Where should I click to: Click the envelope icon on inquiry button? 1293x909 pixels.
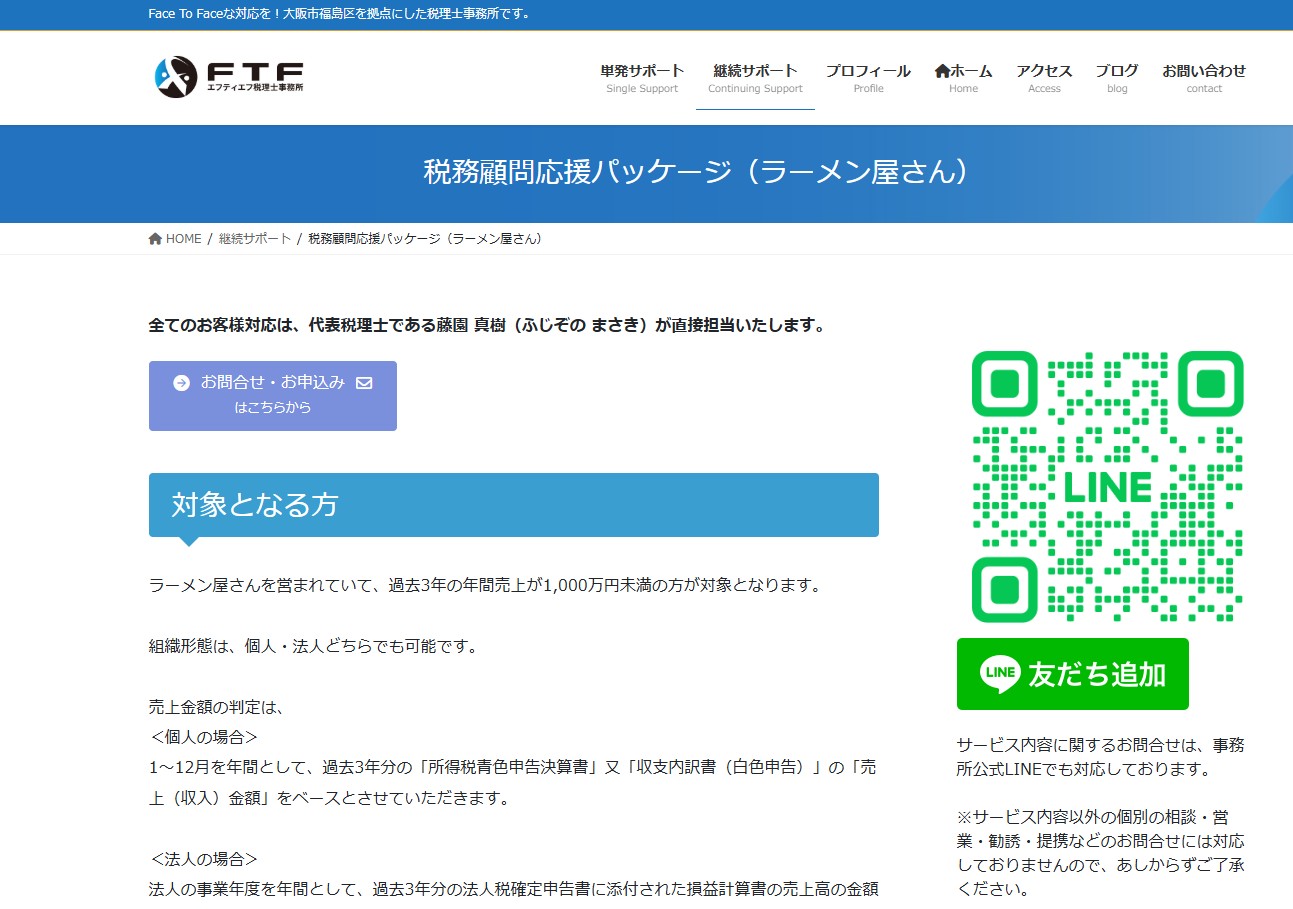[x=364, y=382]
